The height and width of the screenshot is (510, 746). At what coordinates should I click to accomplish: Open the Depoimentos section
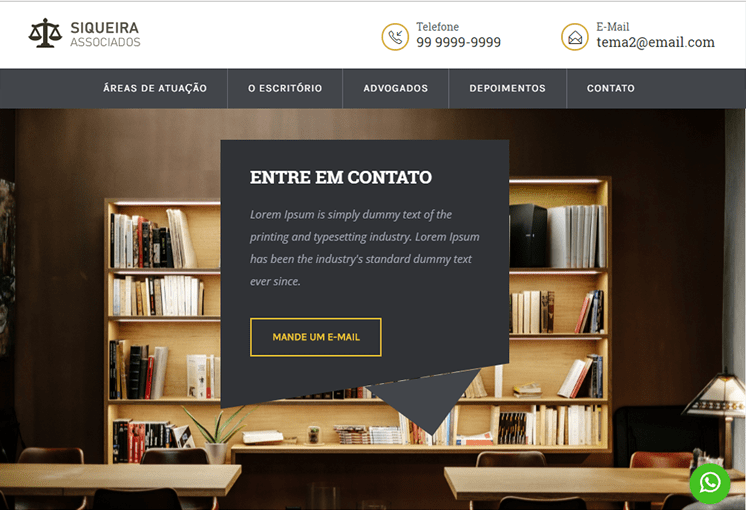coord(507,88)
